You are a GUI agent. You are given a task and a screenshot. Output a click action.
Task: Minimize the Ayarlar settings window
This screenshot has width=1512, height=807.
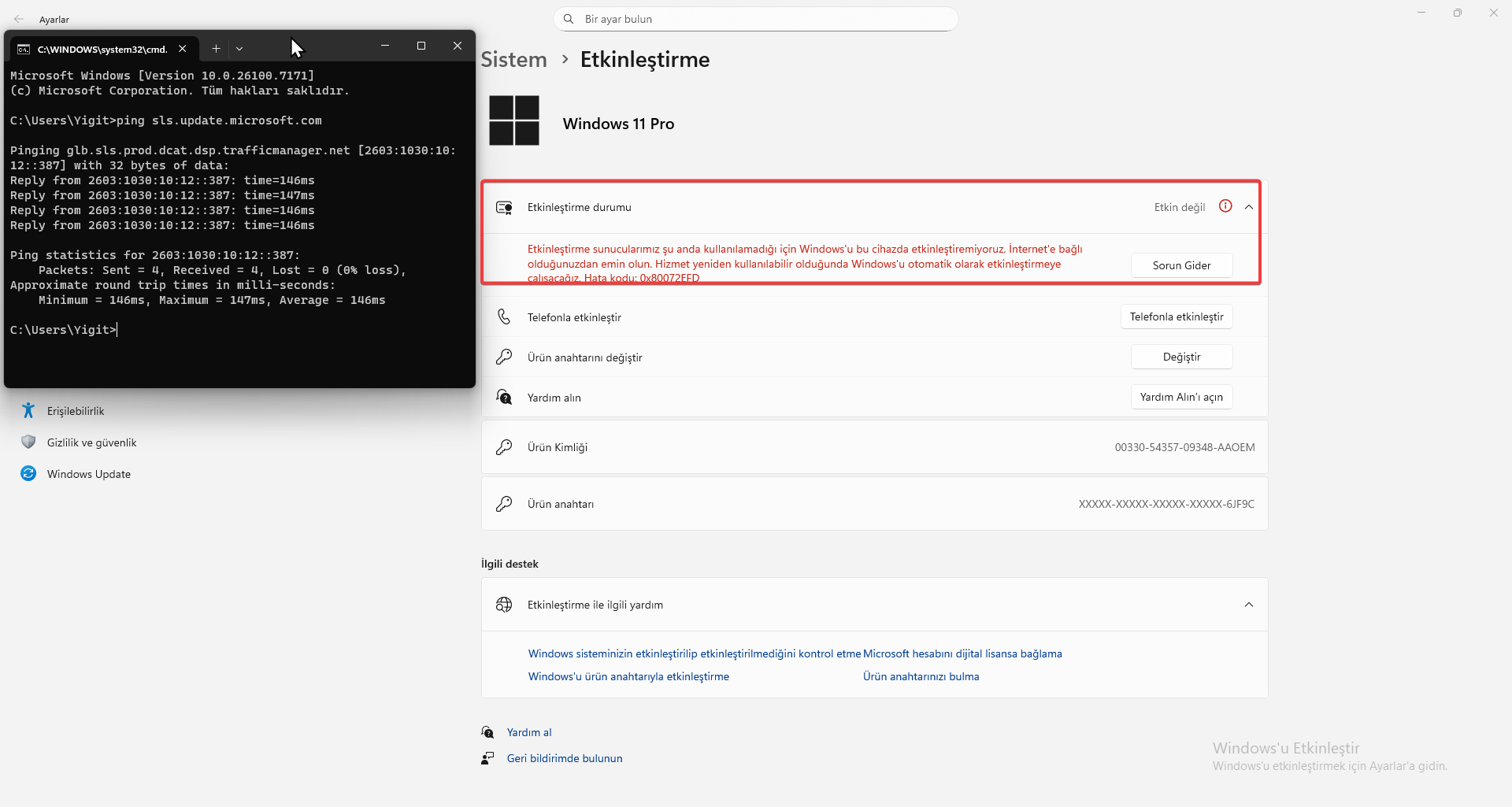[x=1421, y=13]
